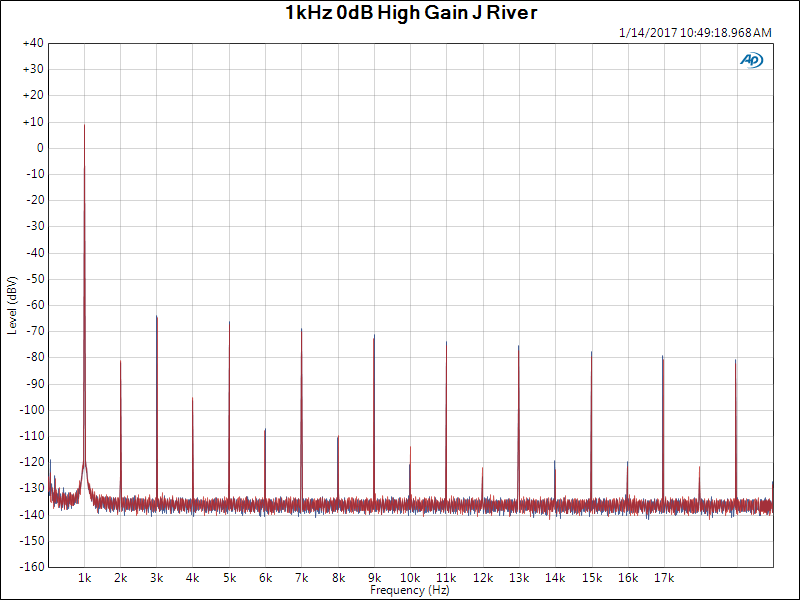Click the "-150" level axis value
Image resolution: width=800 pixels, height=600 pixels.
pos(33,541)
